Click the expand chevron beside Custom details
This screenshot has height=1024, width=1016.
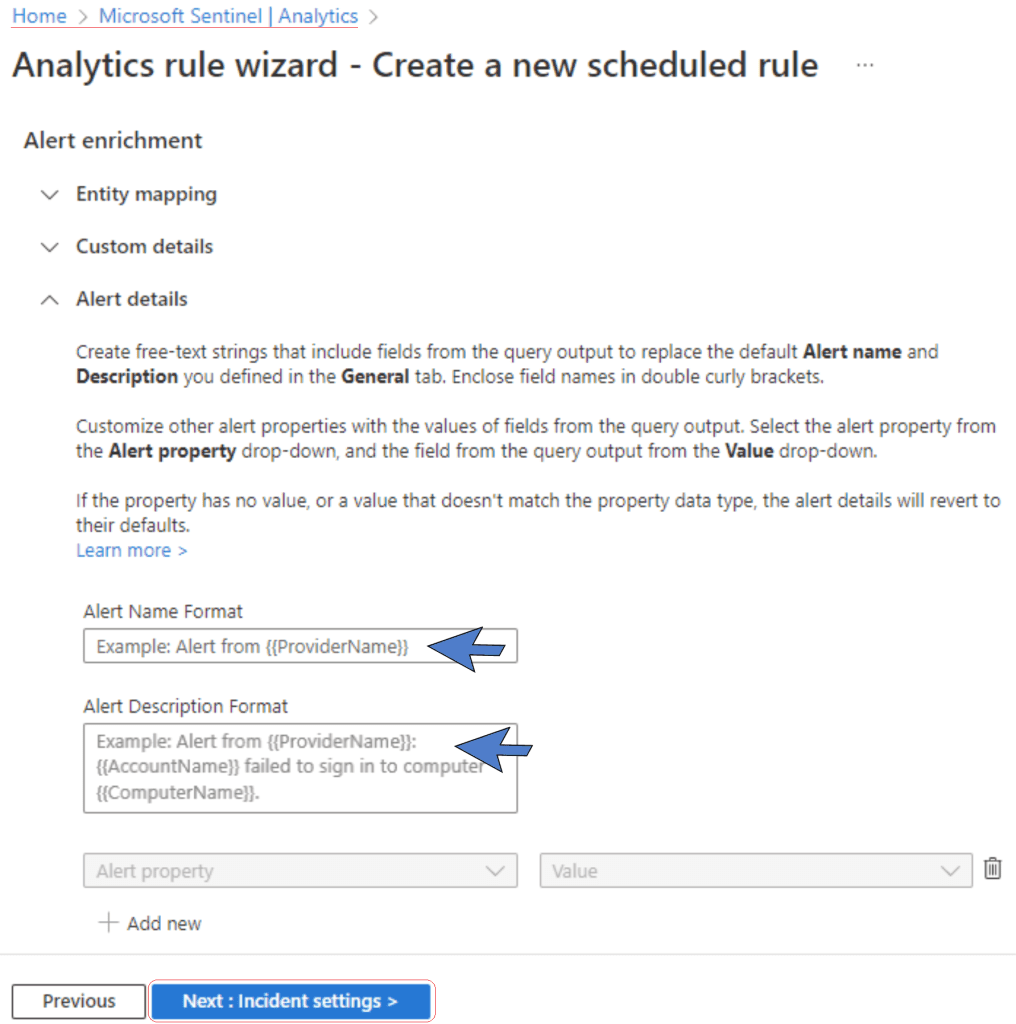tap(50, 247)
